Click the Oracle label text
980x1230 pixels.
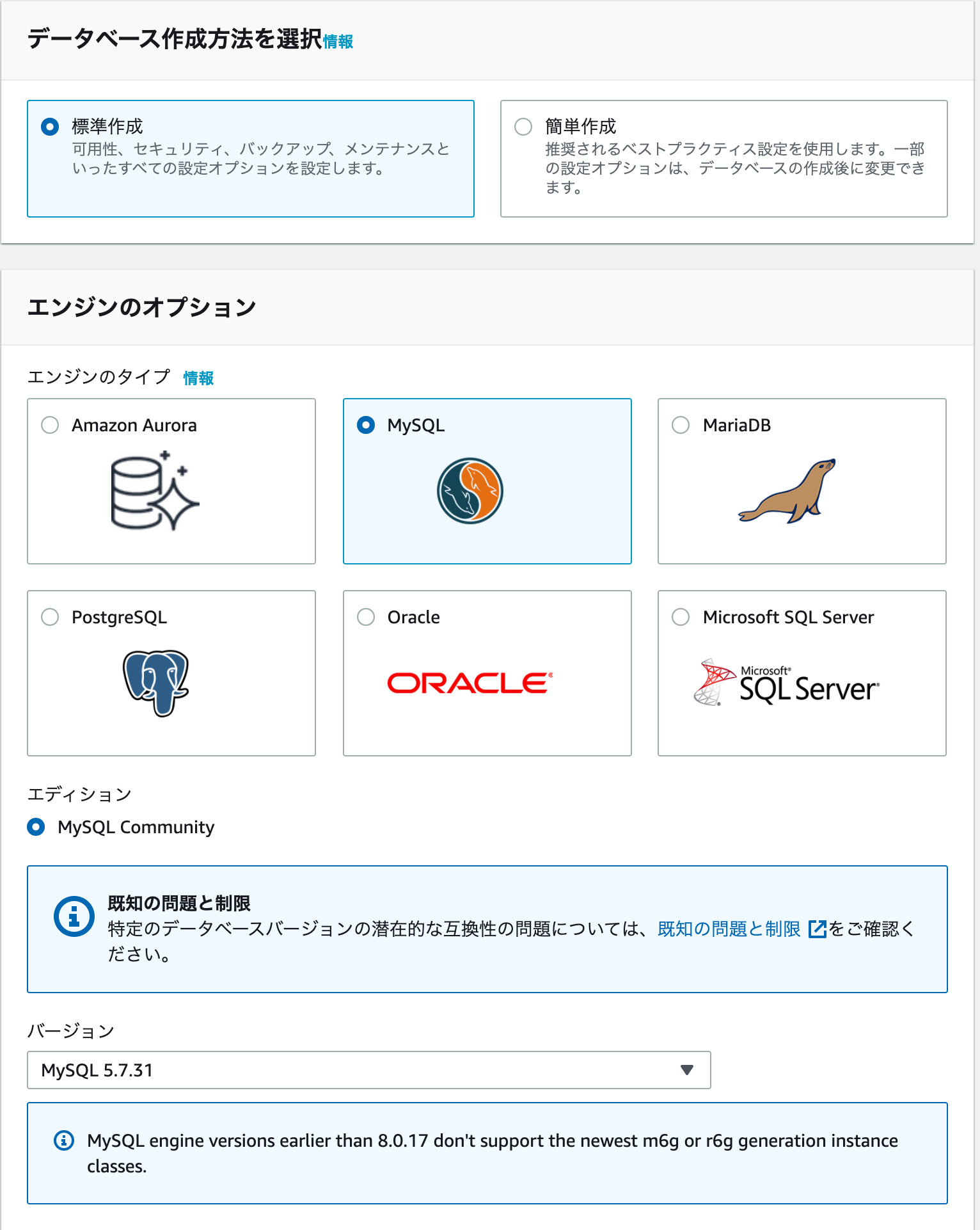click(x=414, y=618)
